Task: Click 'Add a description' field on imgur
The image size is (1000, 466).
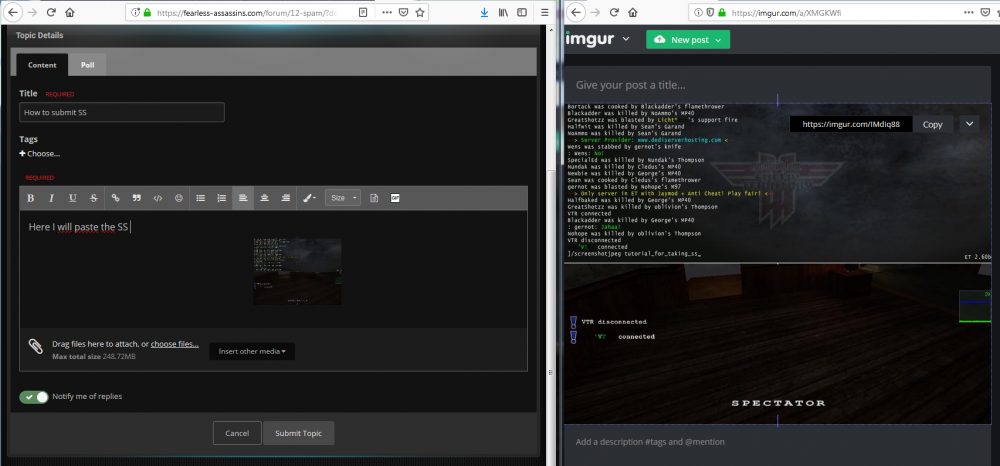Action: 650,442
